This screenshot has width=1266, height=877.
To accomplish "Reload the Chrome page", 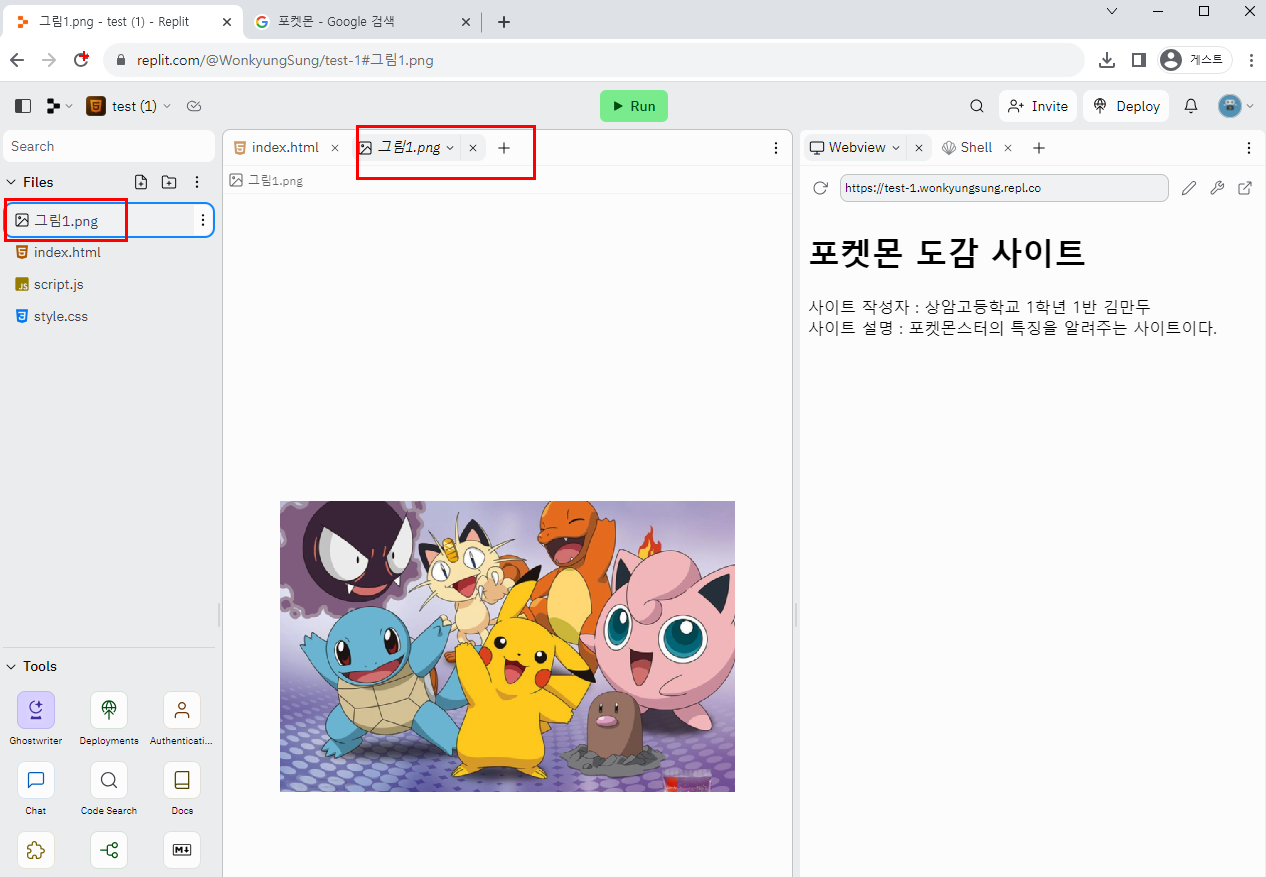I will click(x=82, y=60).
